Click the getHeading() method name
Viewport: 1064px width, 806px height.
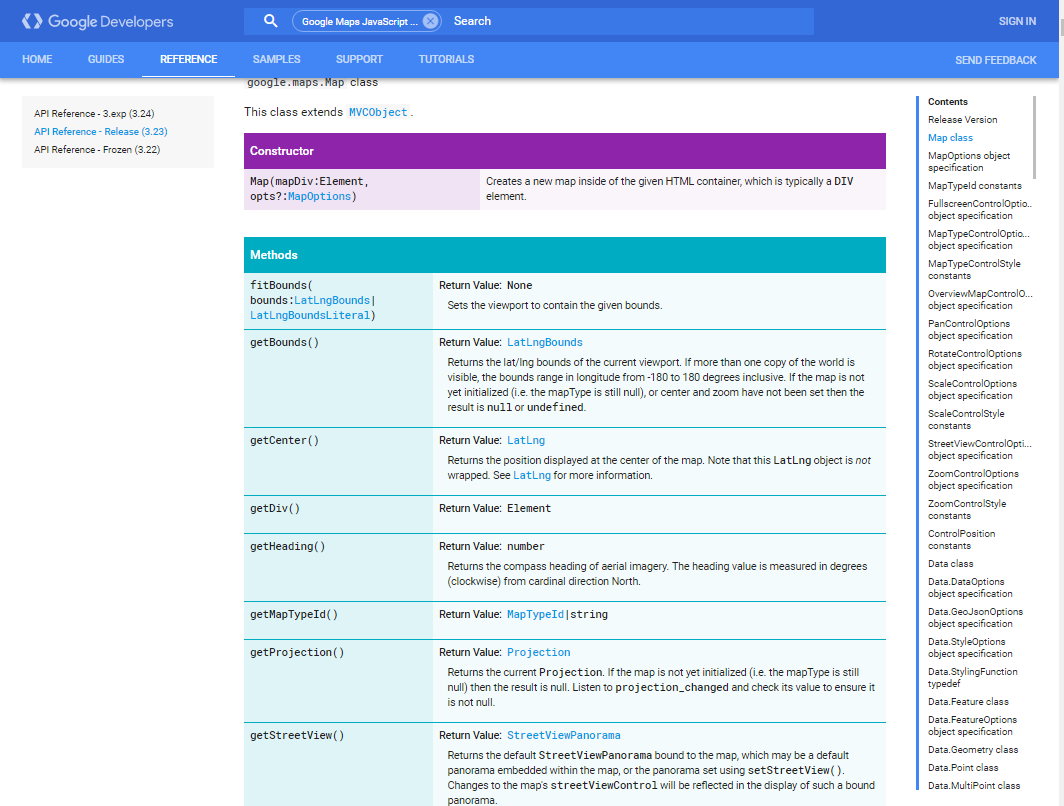pyautogui.click(x=288, y=546)
